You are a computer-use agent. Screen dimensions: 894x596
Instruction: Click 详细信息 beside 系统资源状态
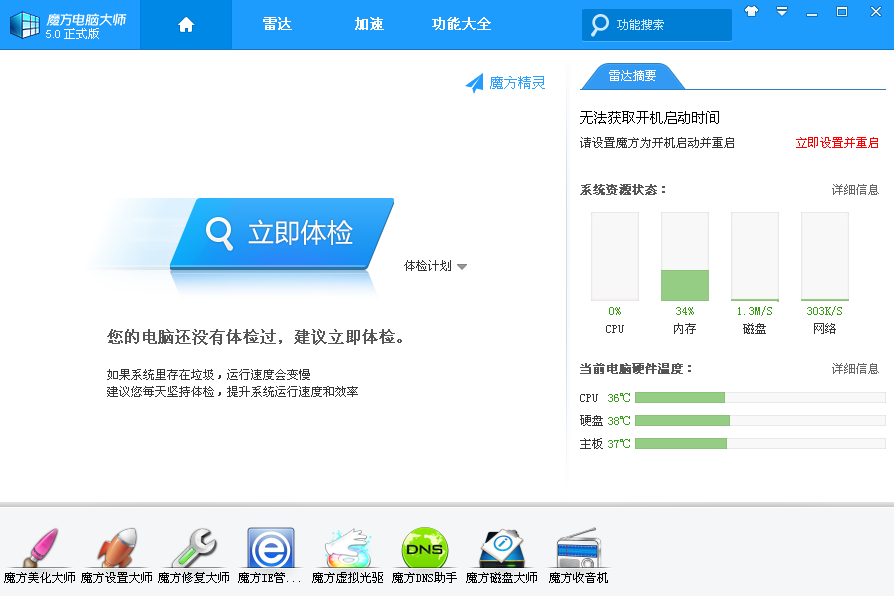pos(855,190)
